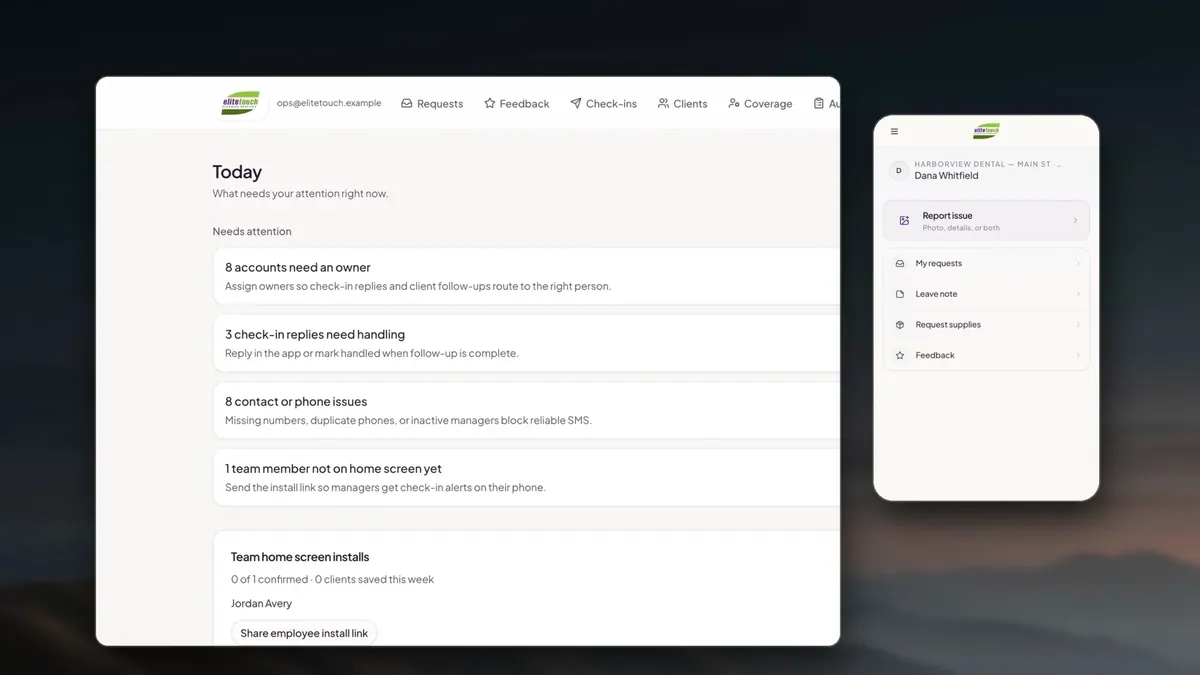Click the Dana Whitfield name in the mobile panel
The image size is (1200, 675).
tap(946, 176)
